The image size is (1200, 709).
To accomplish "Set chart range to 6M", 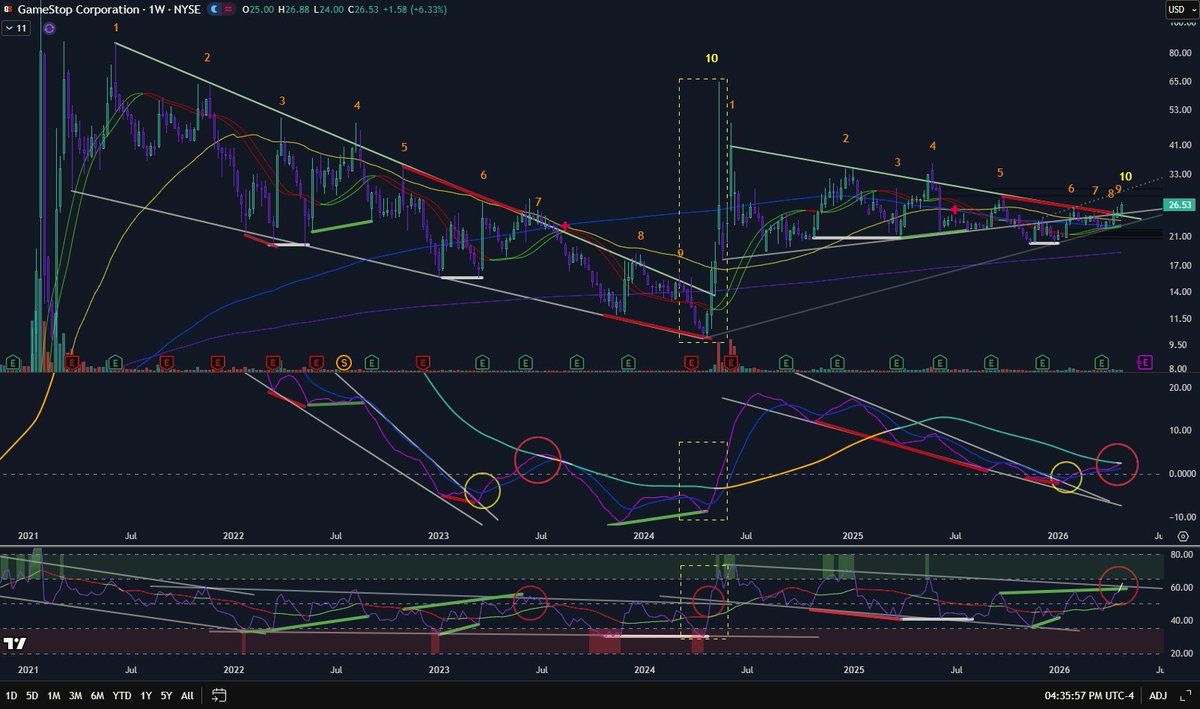I will 97,694.
